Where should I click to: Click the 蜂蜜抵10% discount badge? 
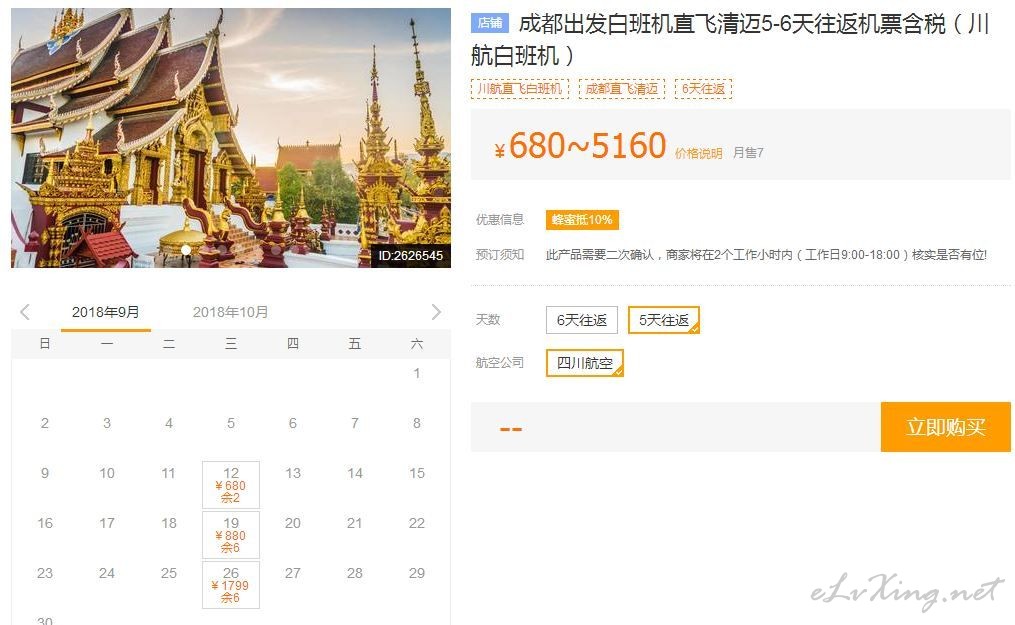click(582, 220)
